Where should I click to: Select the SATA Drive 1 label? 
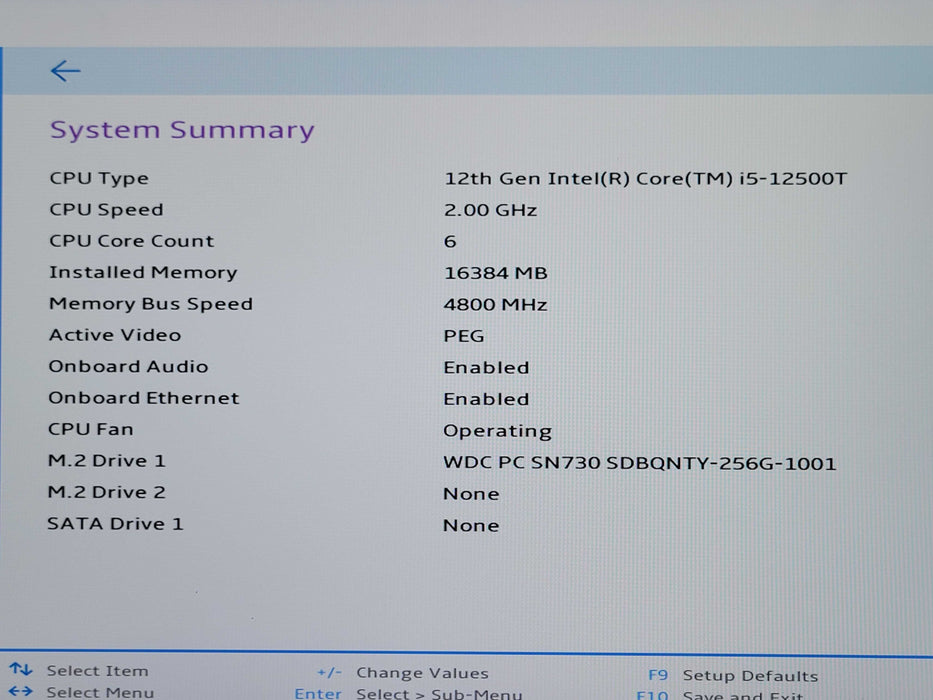[115, 524]
